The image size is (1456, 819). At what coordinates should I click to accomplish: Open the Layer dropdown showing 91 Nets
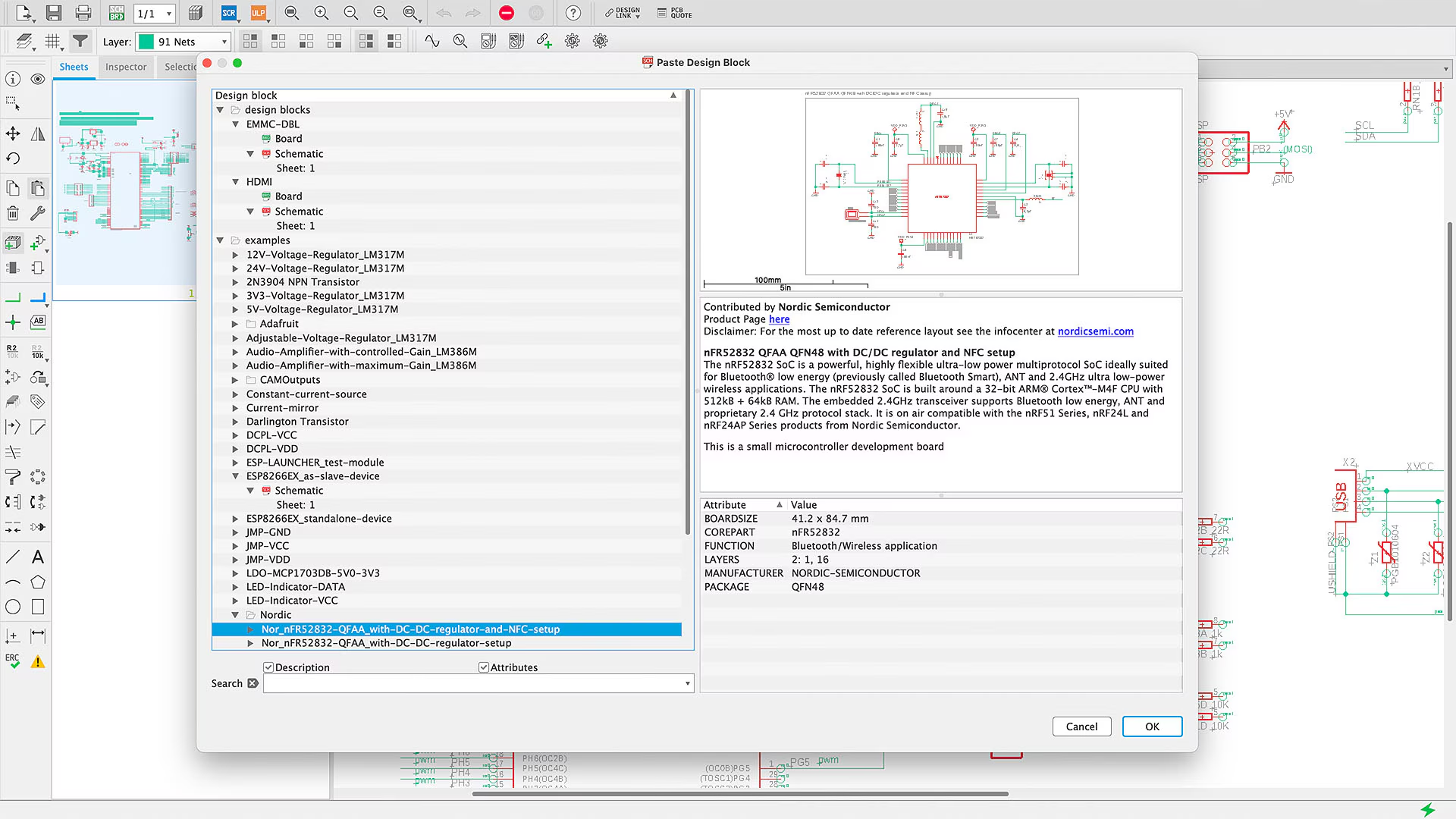tap(184, 42)
